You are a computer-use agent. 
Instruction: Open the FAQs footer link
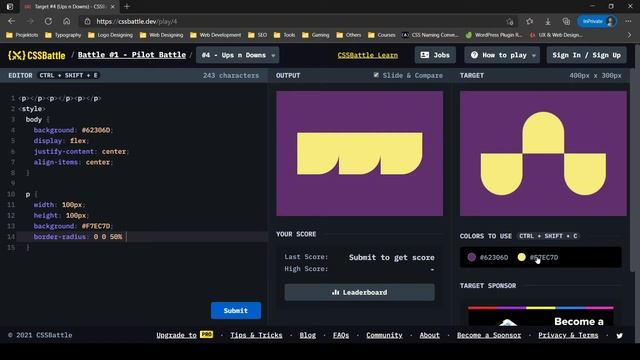pos(341,335)
